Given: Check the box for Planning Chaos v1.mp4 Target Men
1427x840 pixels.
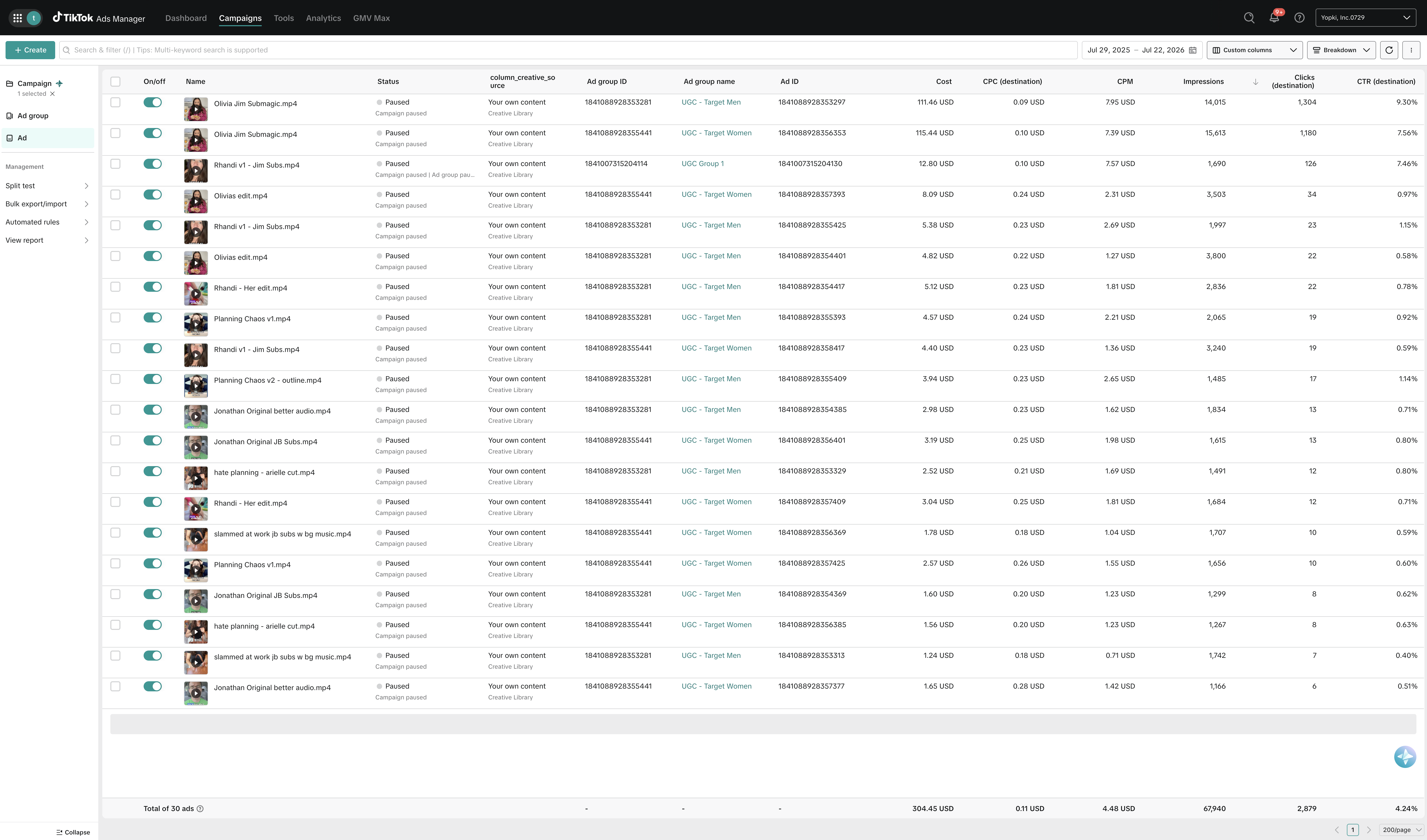Looking at the screenshot, I should tap(116, 318).
